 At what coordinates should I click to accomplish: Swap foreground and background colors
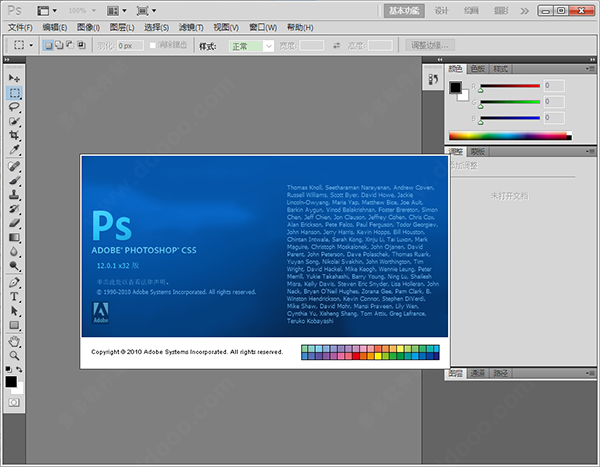click(x=19, y=369)
